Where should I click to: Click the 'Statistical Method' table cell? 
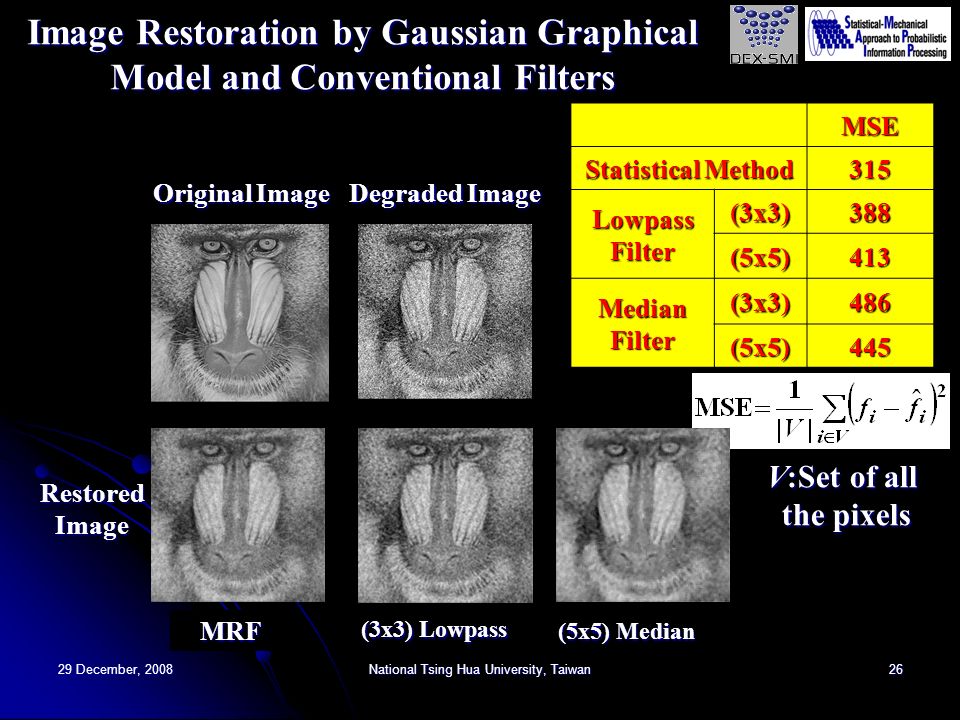coord(689,168)
